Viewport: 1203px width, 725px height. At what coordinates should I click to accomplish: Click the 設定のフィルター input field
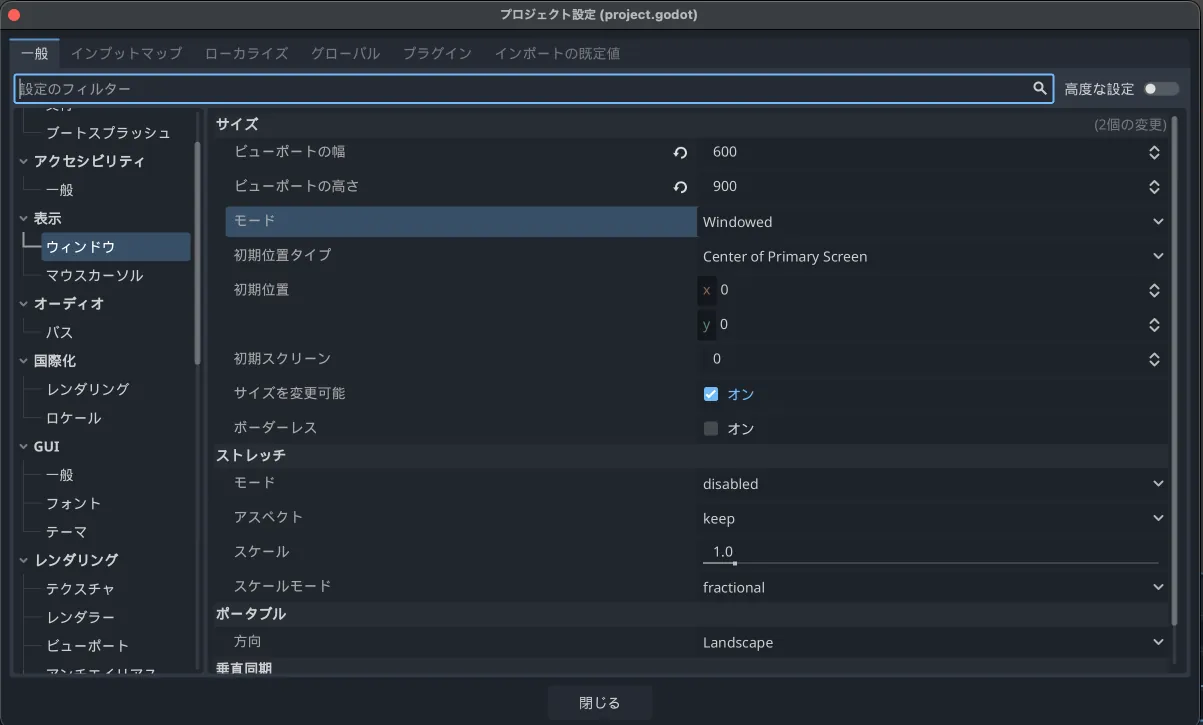(400, 88)
